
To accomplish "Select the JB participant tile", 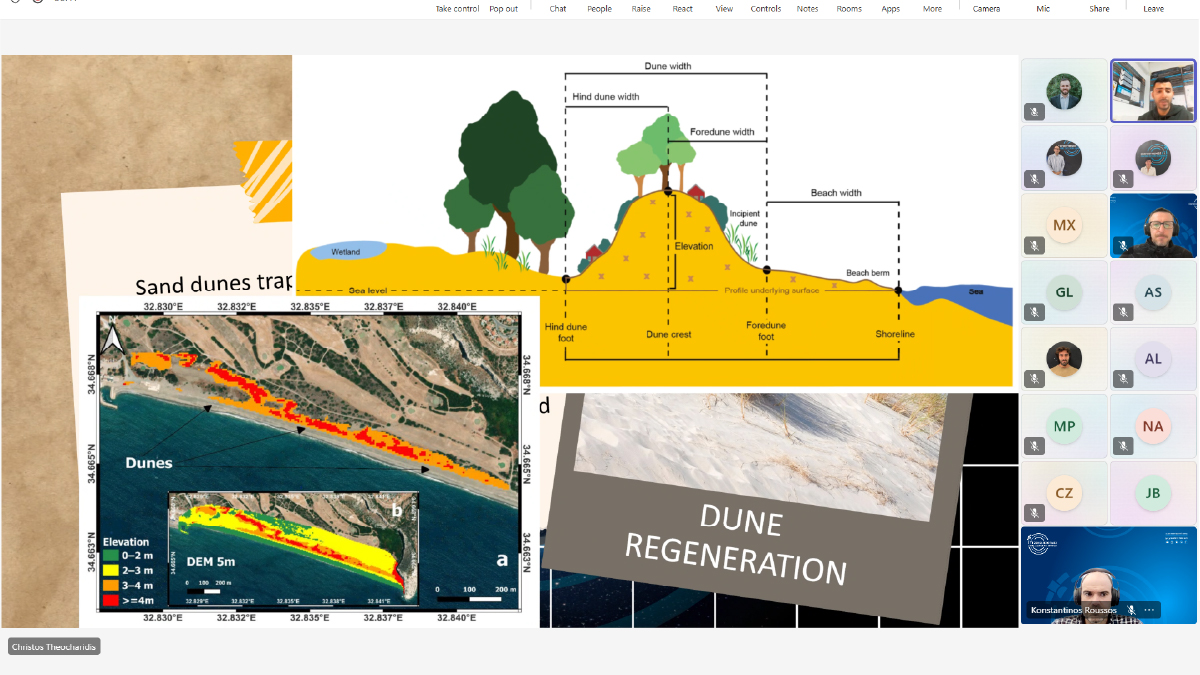I will 1153,492.
